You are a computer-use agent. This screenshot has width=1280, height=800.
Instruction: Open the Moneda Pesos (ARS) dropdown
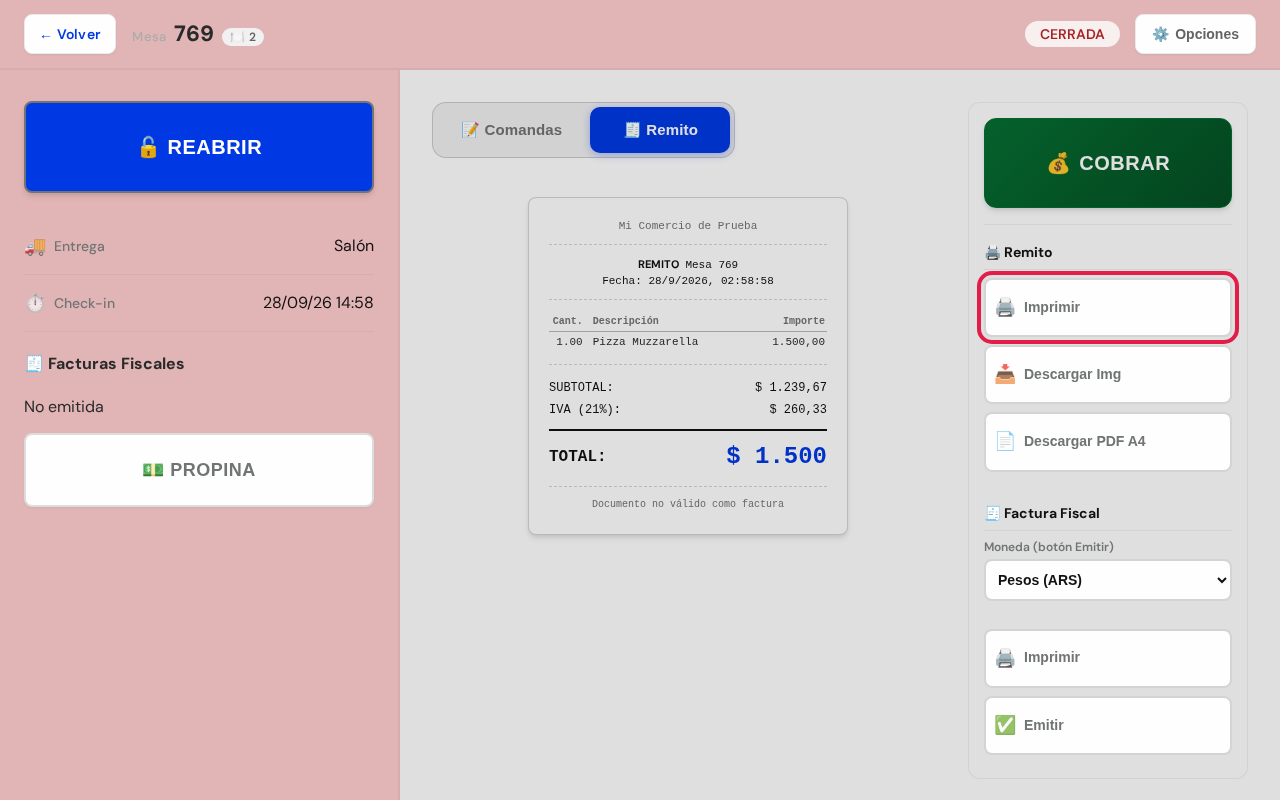pyautogui.click(x=1108, y=580)
